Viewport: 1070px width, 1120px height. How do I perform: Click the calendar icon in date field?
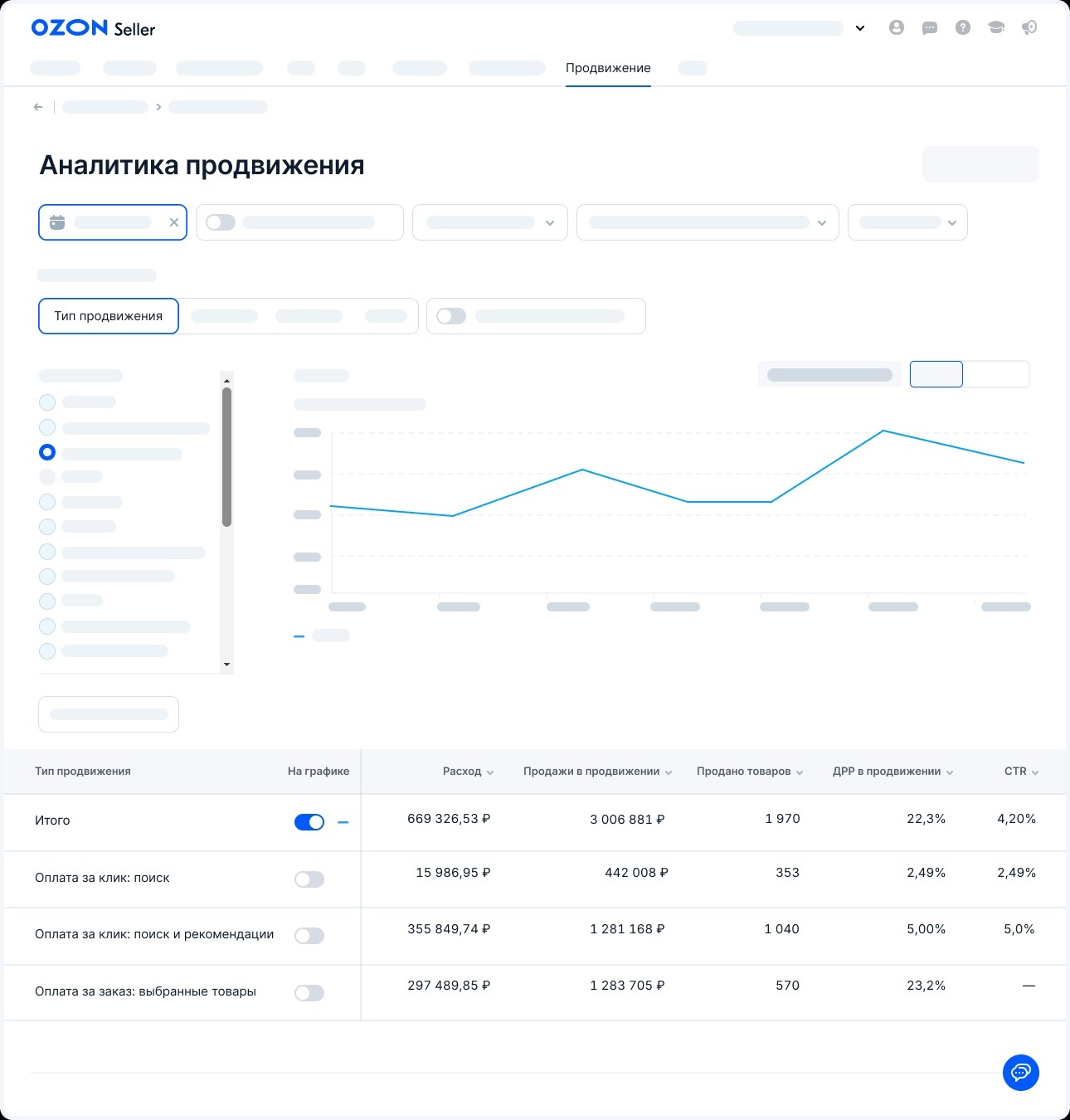[57, 222]
